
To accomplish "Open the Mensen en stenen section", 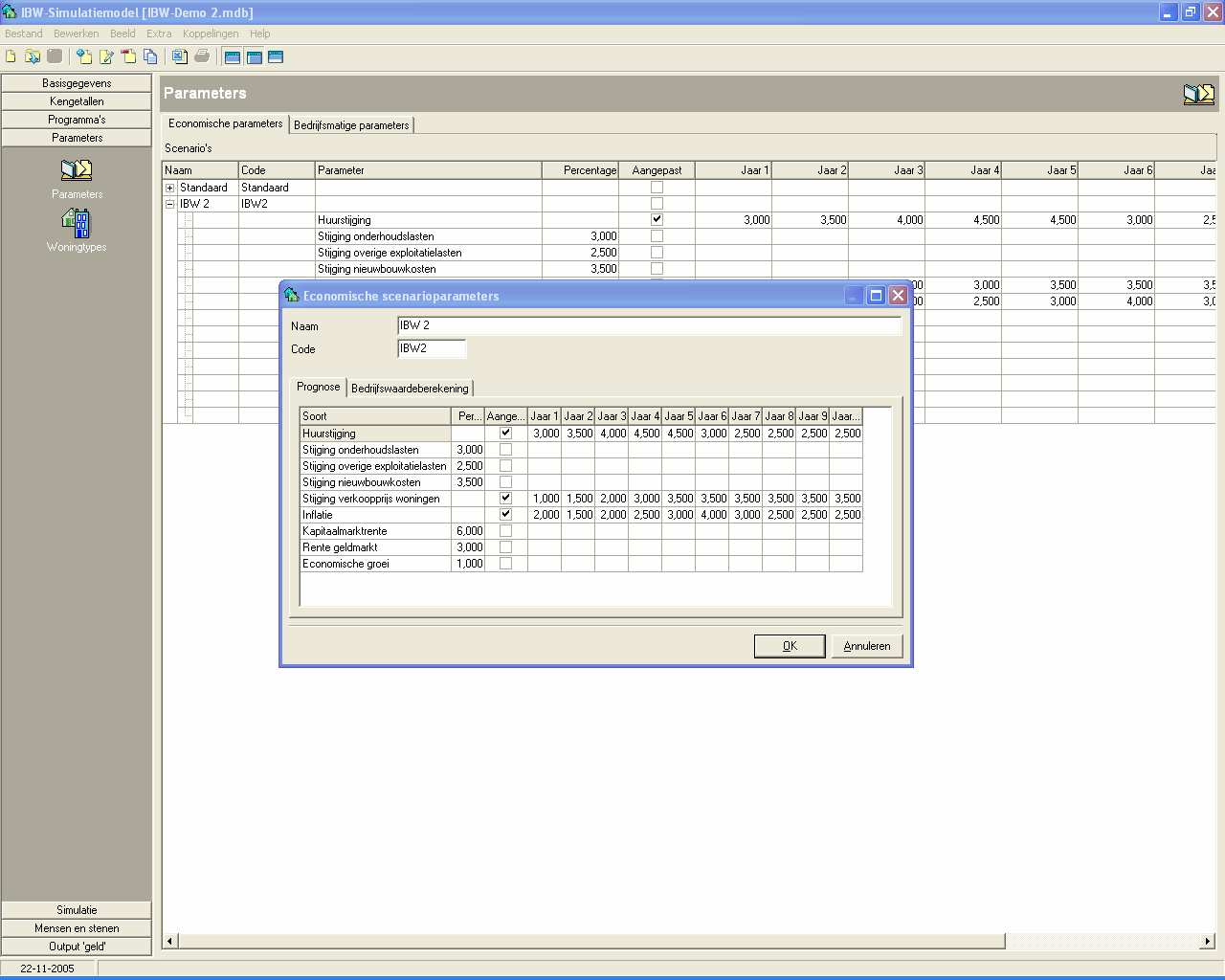I will tap(77, 928).
